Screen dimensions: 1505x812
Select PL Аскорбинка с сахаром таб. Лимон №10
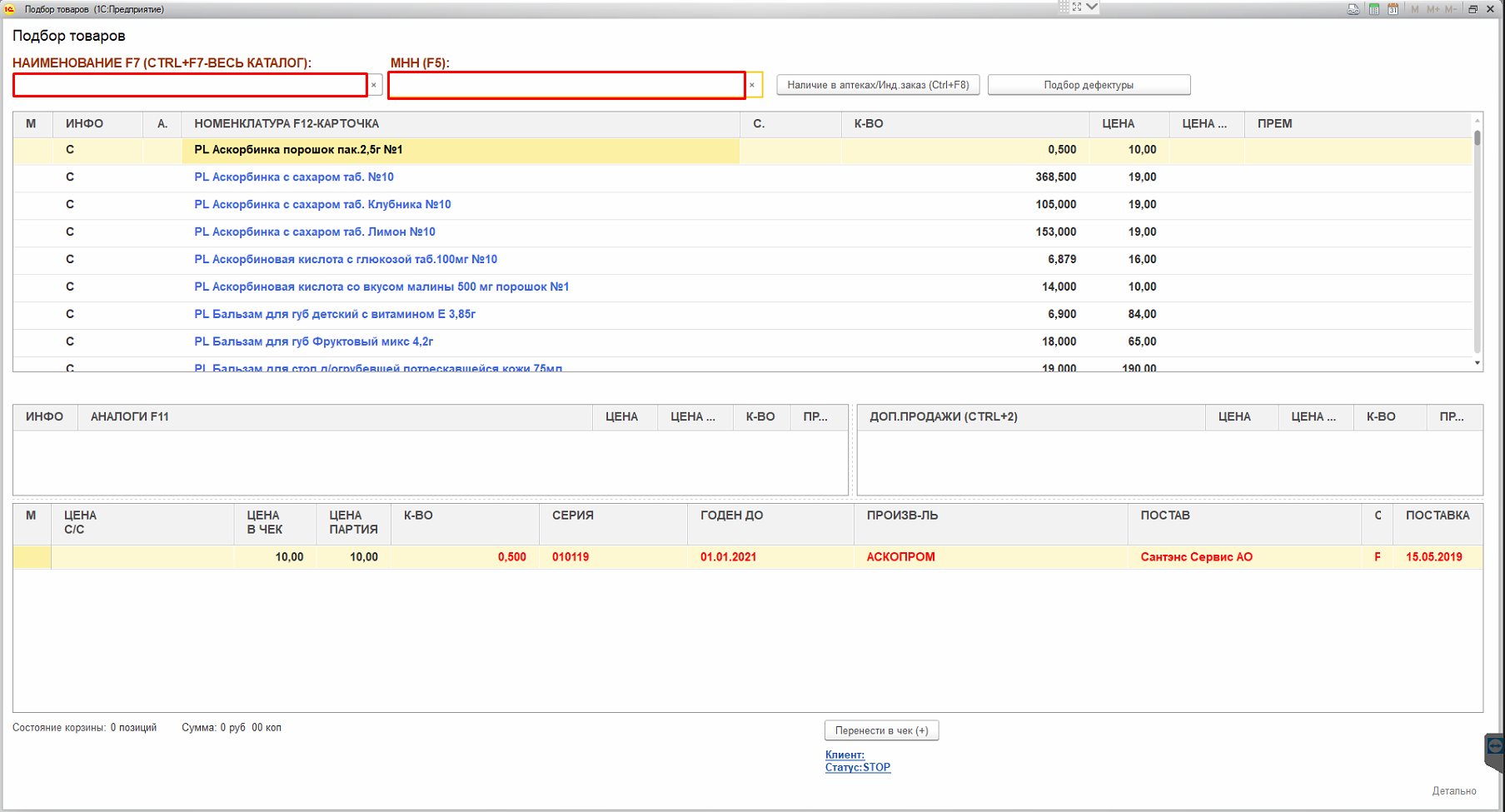click(315, 232)
